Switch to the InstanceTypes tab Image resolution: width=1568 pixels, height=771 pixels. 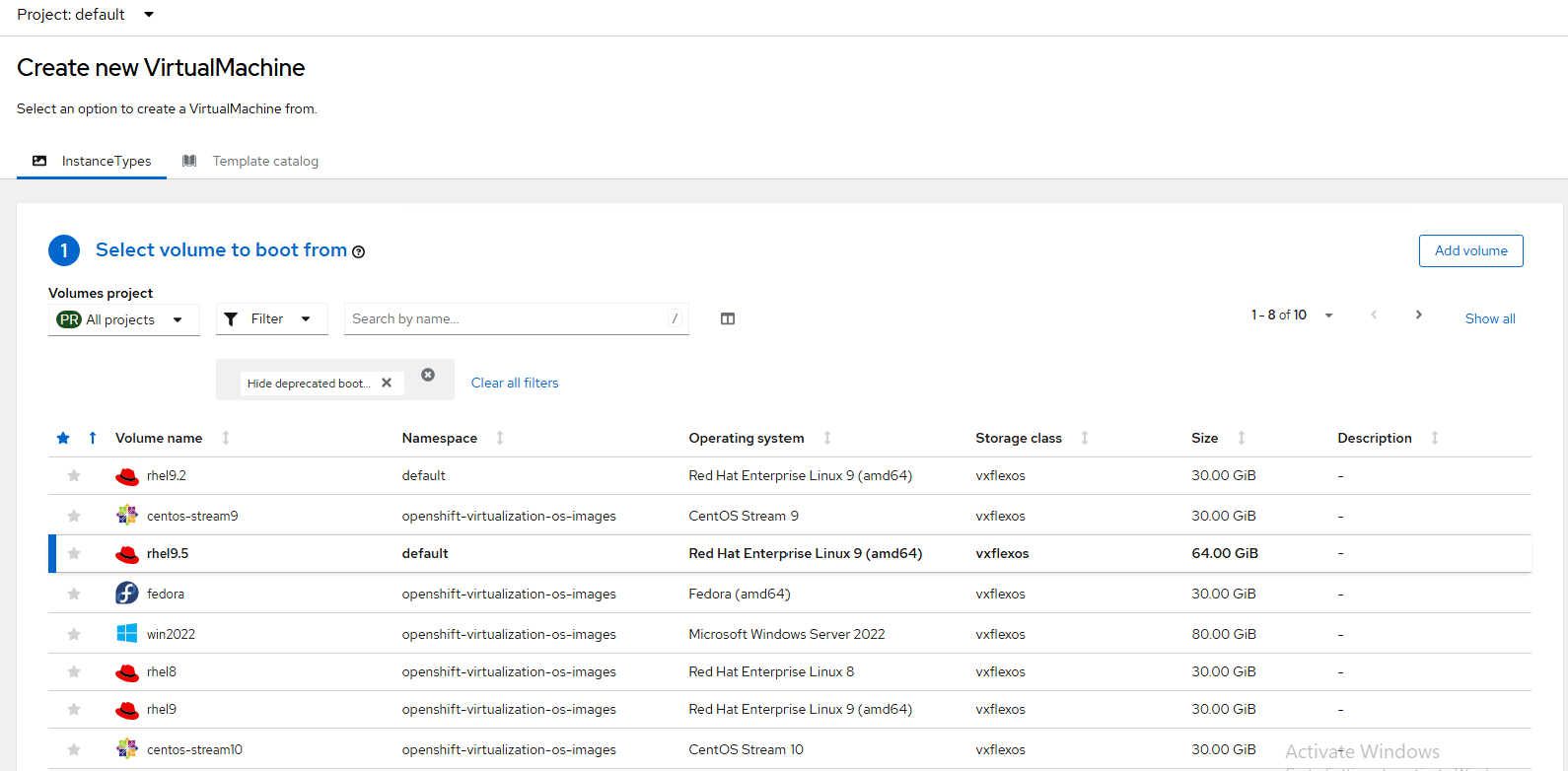(92, 161)
